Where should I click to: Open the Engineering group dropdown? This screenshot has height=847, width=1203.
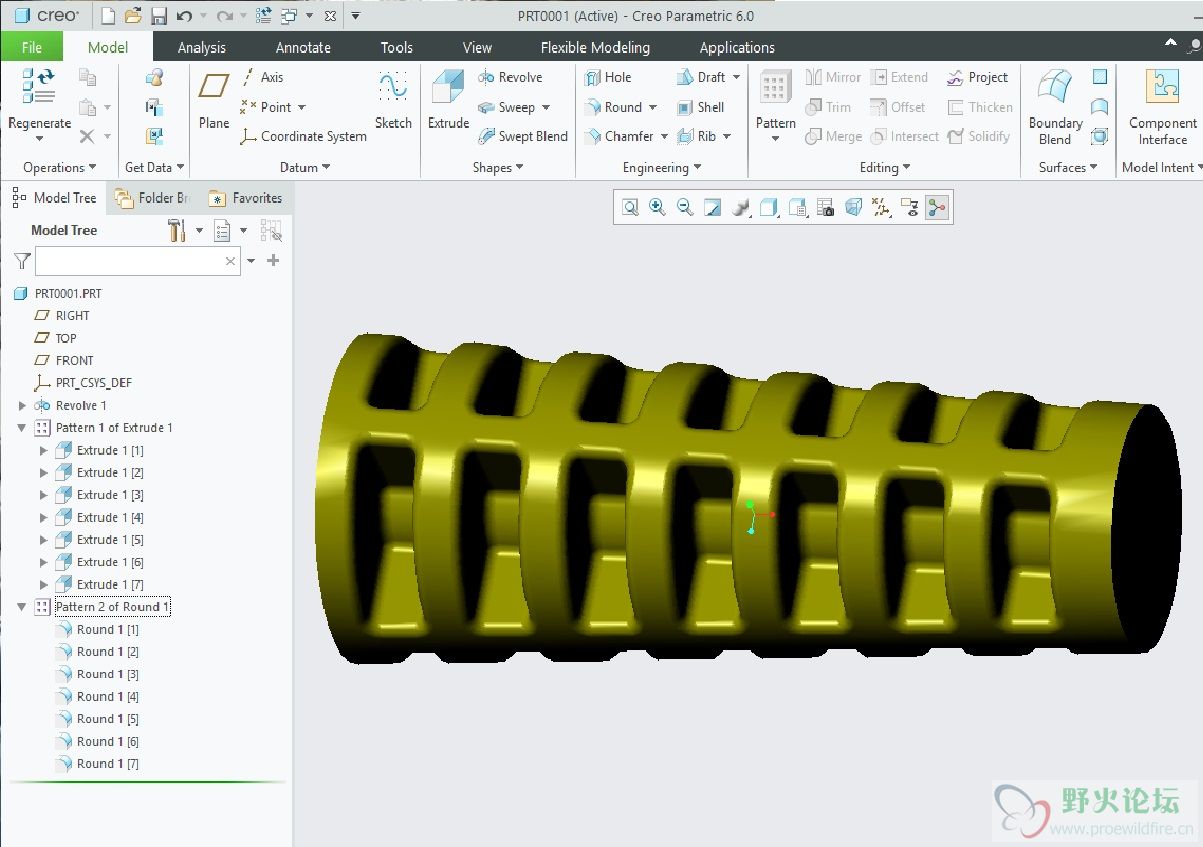click(x=662, y=167)
